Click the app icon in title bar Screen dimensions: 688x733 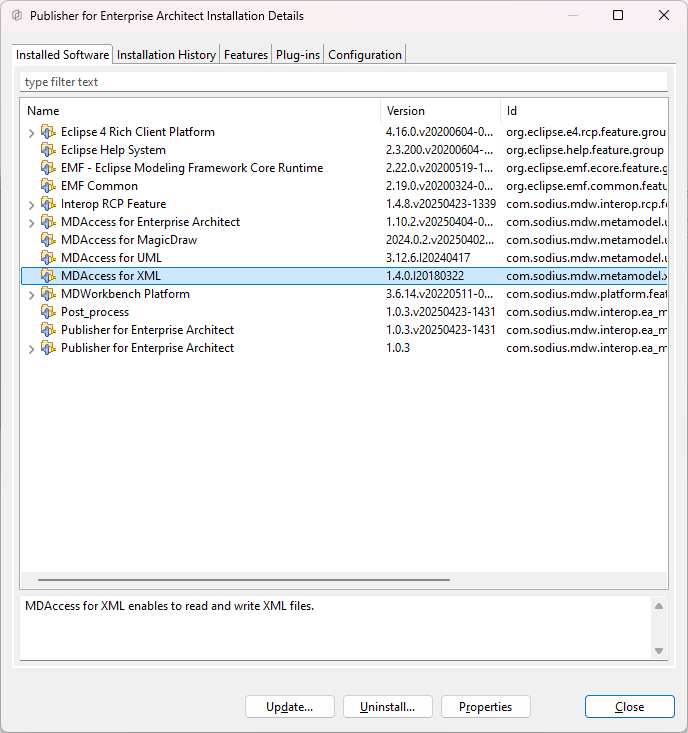point(16,16)
